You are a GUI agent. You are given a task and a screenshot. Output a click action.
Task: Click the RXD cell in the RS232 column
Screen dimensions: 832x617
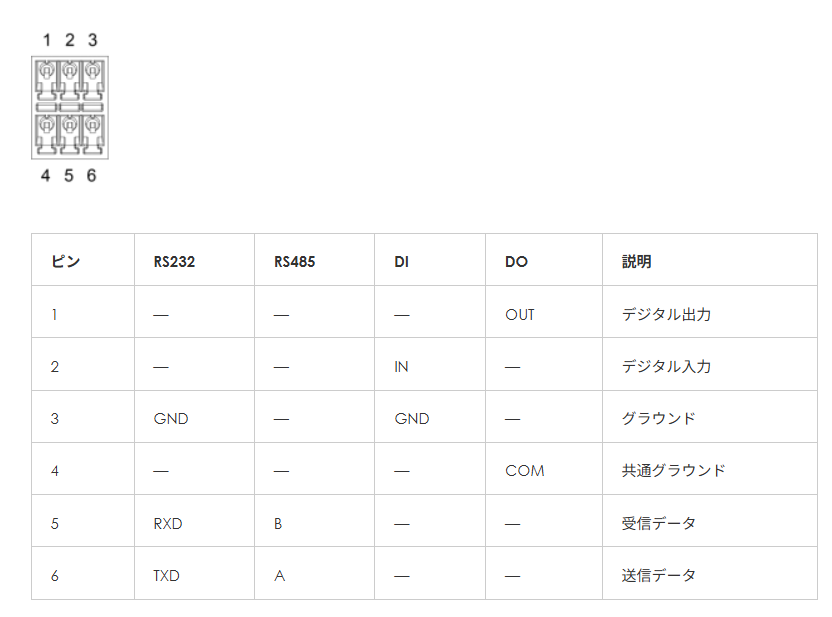click(x=168, y=522)
